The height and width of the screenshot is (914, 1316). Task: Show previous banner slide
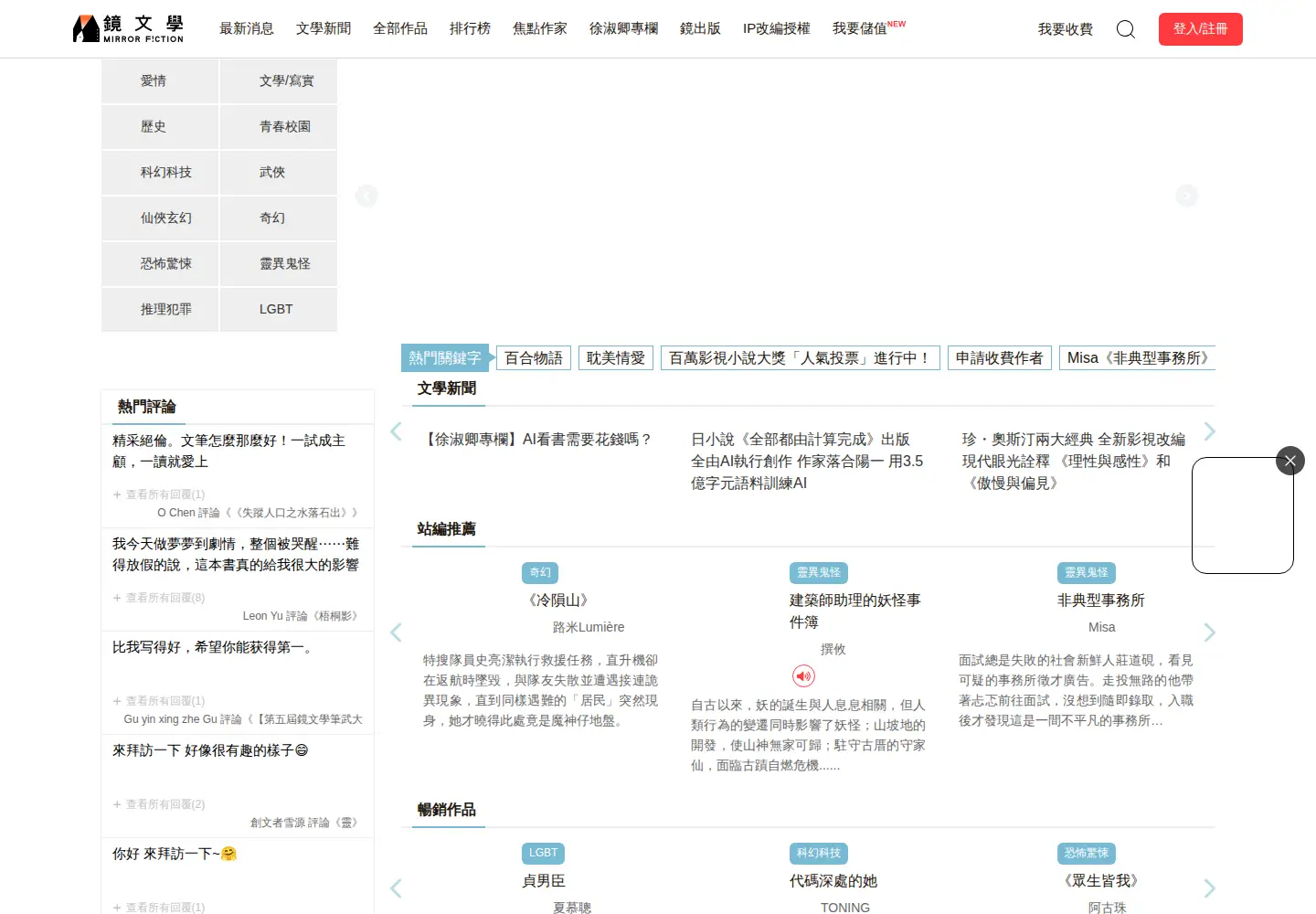pos(366,196)
